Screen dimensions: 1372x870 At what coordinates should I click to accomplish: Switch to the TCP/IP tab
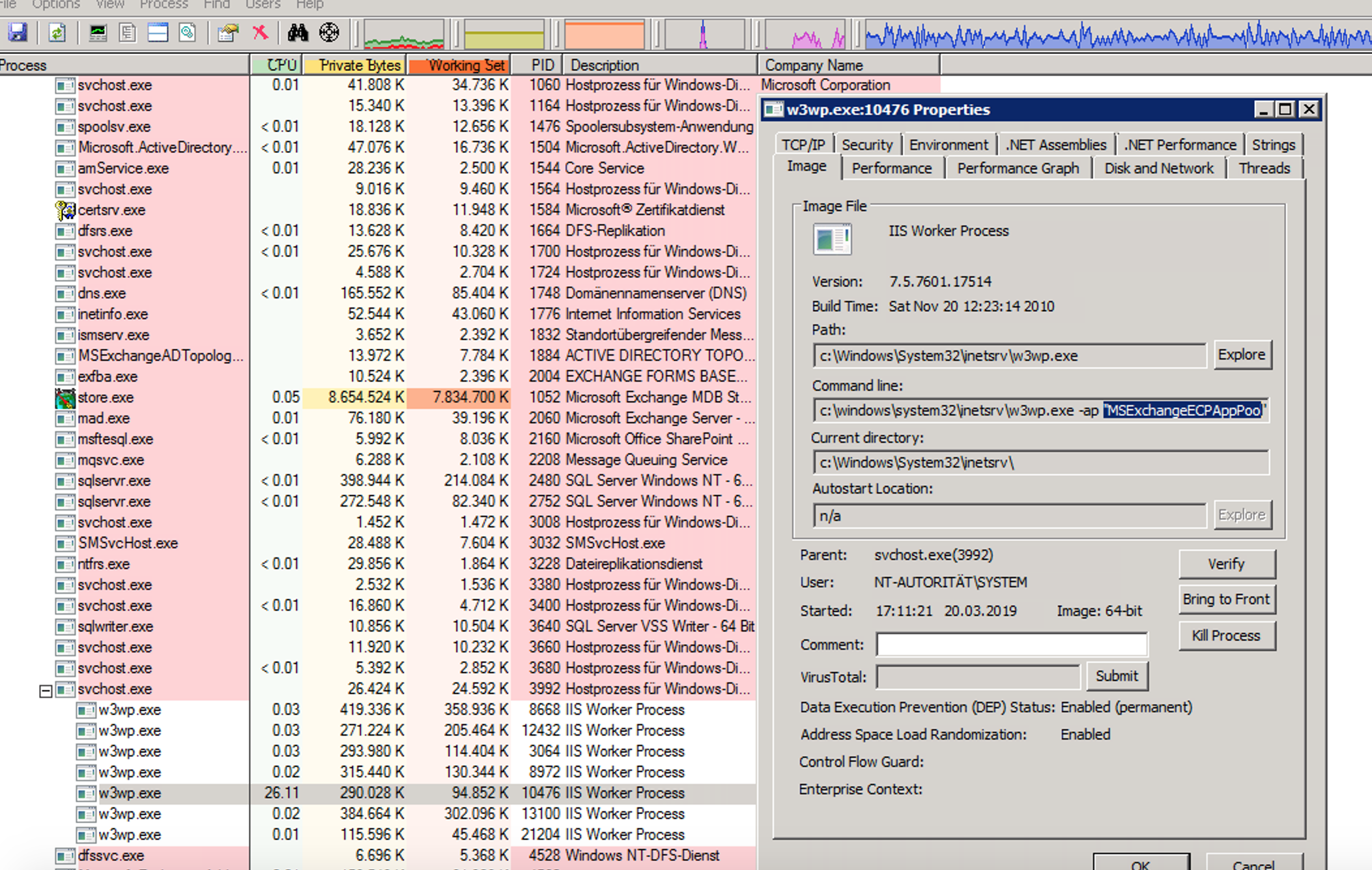point(803,145)
